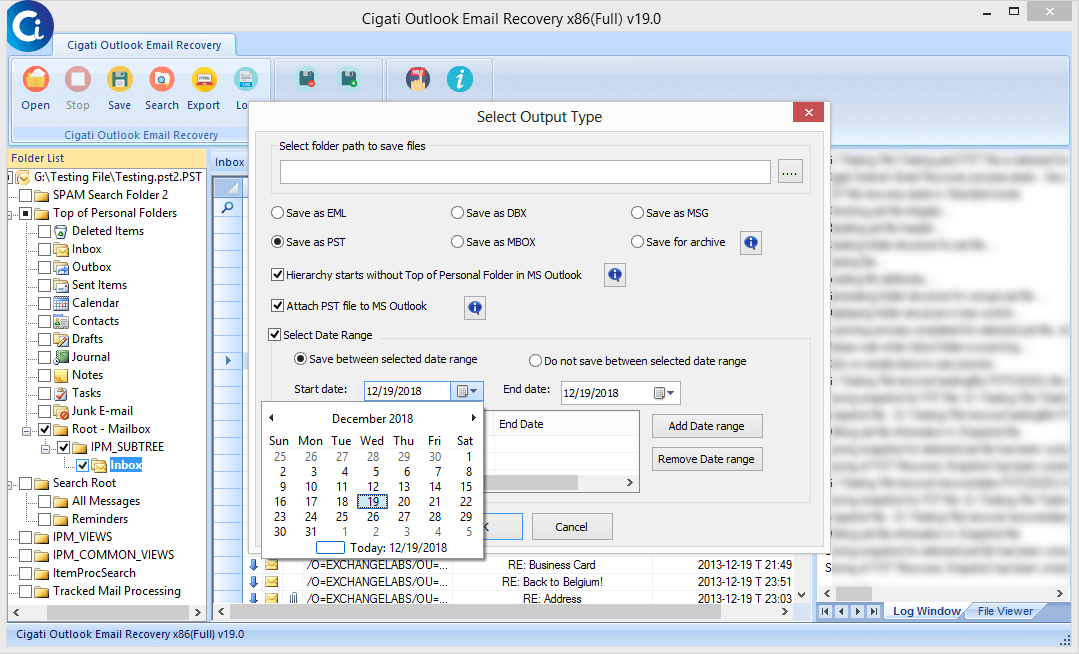Click the save snapshot icon with red mark
The image size is (1079, 654).
click(x=308, y=79)
